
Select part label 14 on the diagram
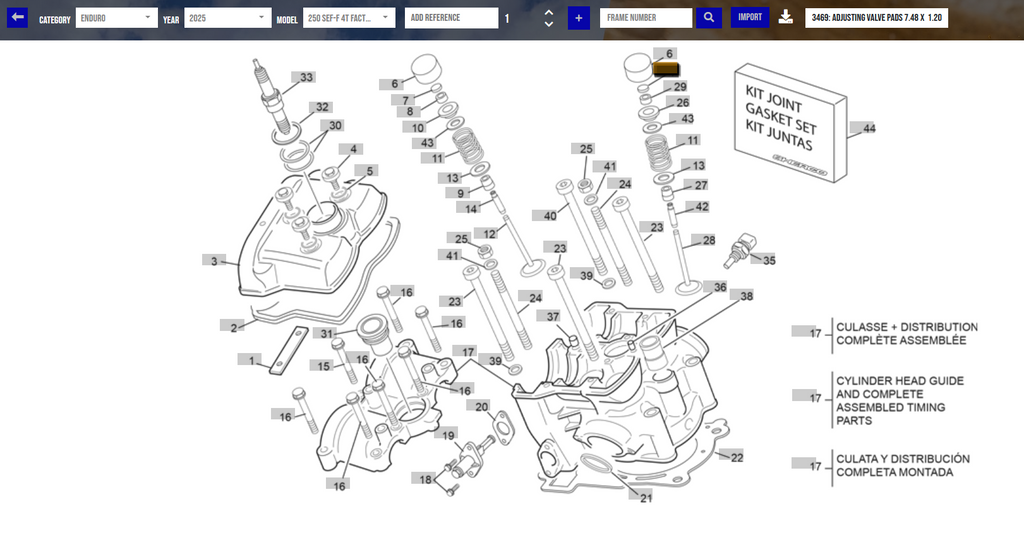[x=469, y=208]
